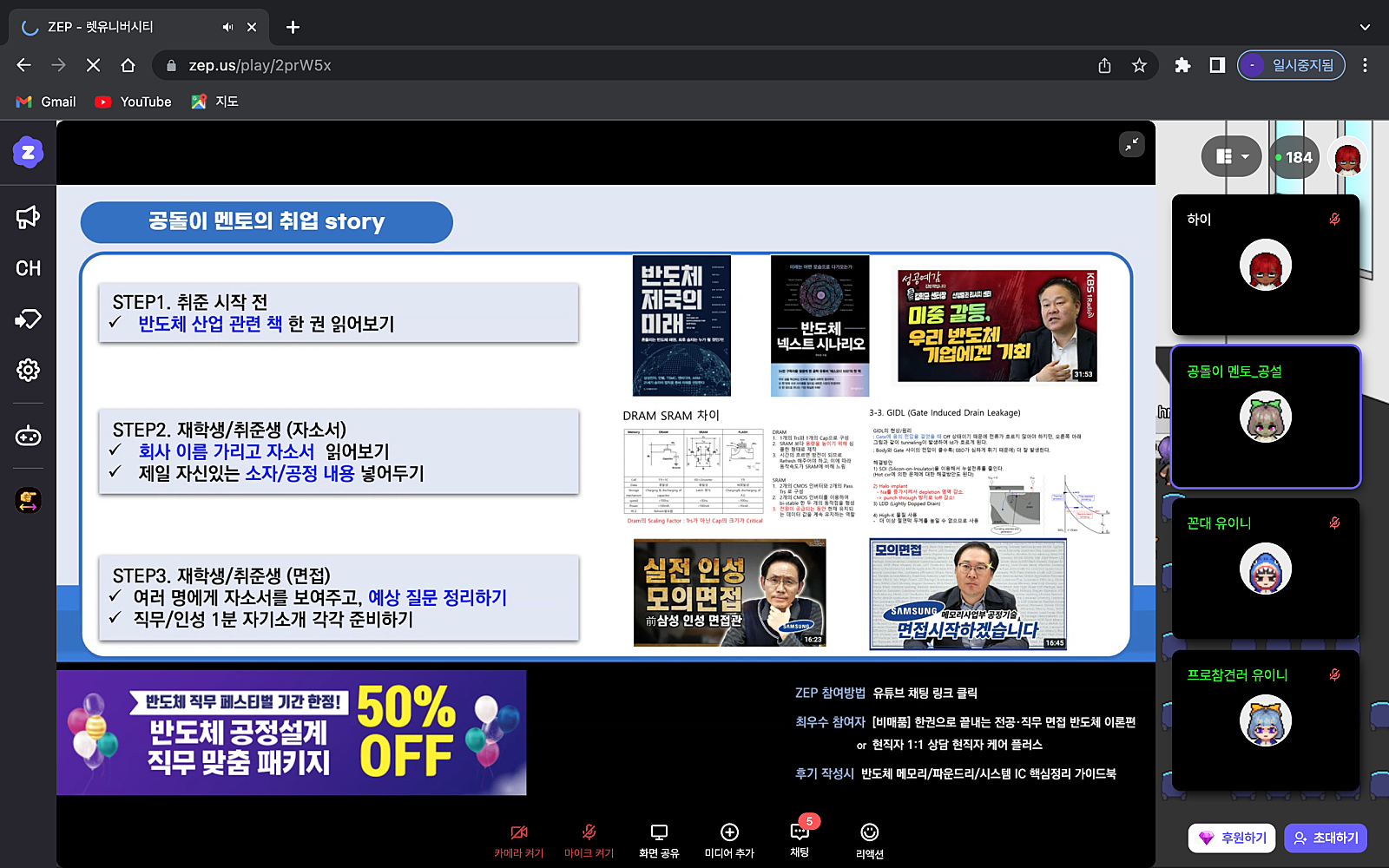Turn on the camera
This screenshot has height=868, width=1389.
pos(518,839)
